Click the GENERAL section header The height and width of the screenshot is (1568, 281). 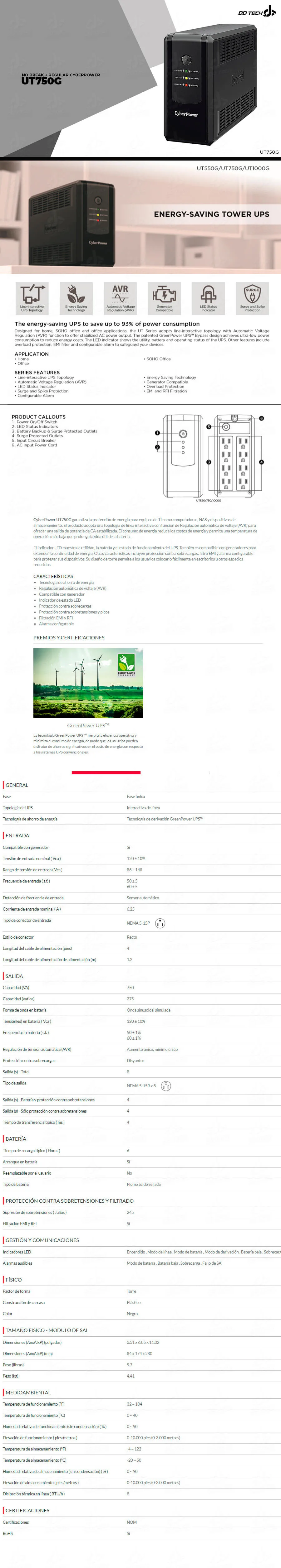click(17, 785)
